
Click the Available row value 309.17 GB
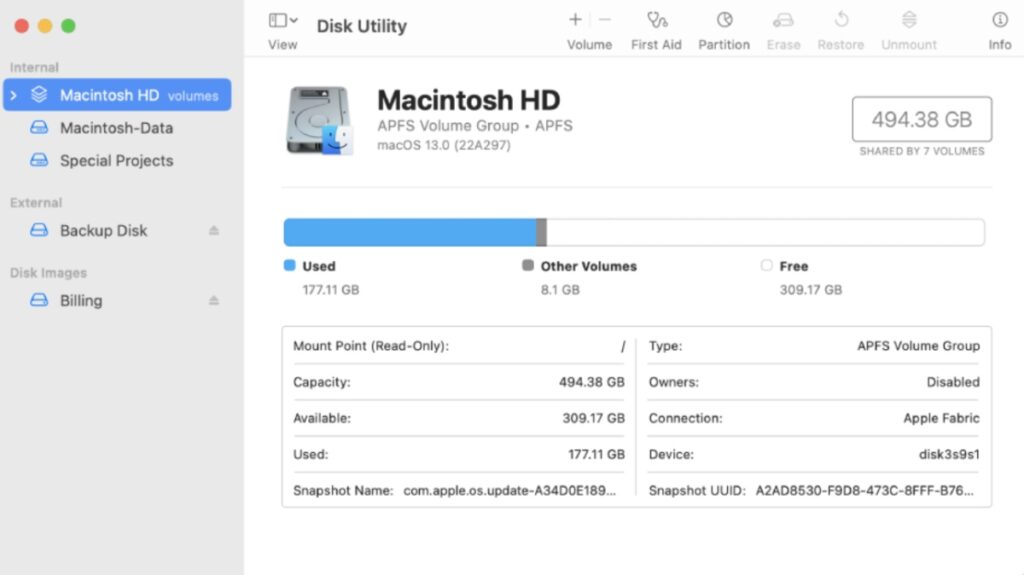pos(594,418)
